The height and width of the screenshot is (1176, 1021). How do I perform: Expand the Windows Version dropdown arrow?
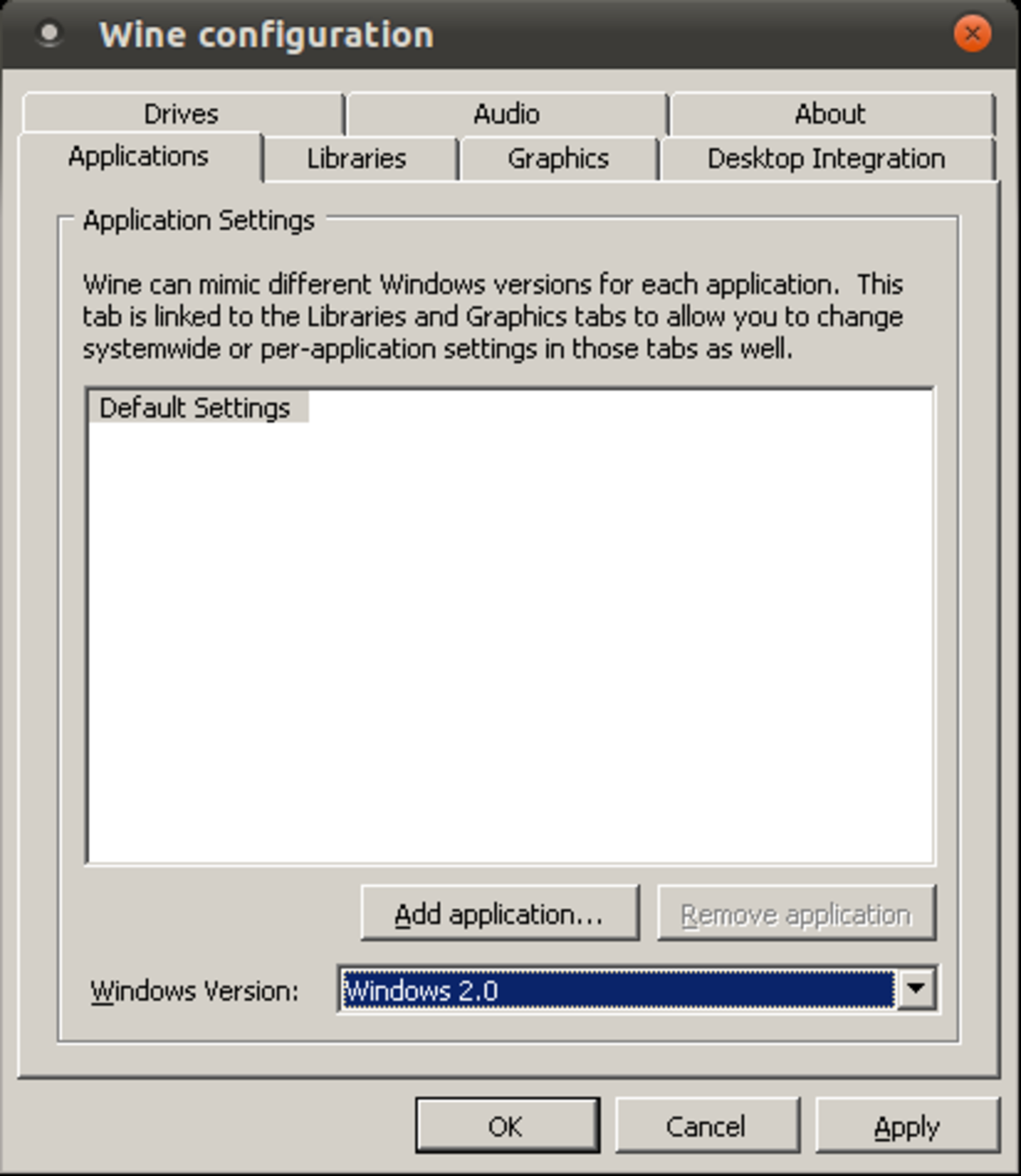tap(916, 989)
